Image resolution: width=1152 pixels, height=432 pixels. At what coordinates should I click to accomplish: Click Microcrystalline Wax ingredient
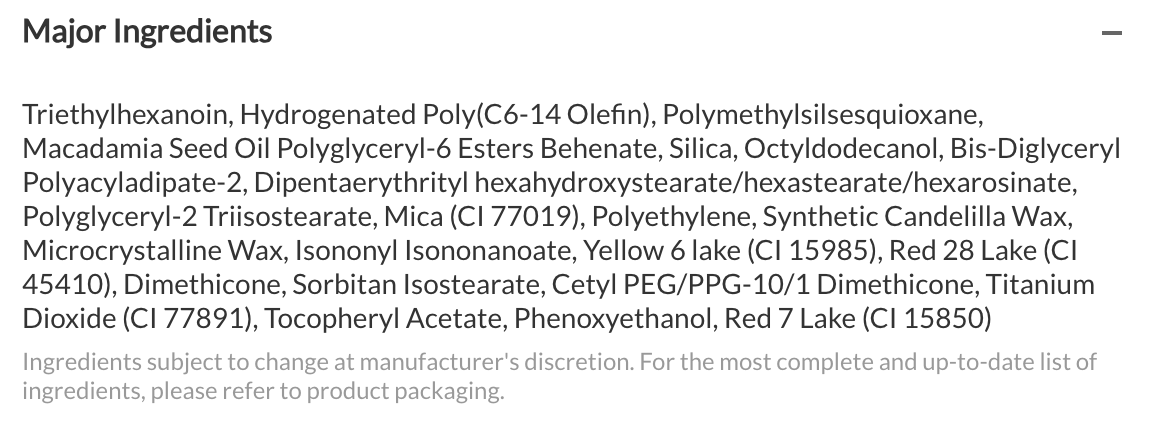[x=153, y=251]
